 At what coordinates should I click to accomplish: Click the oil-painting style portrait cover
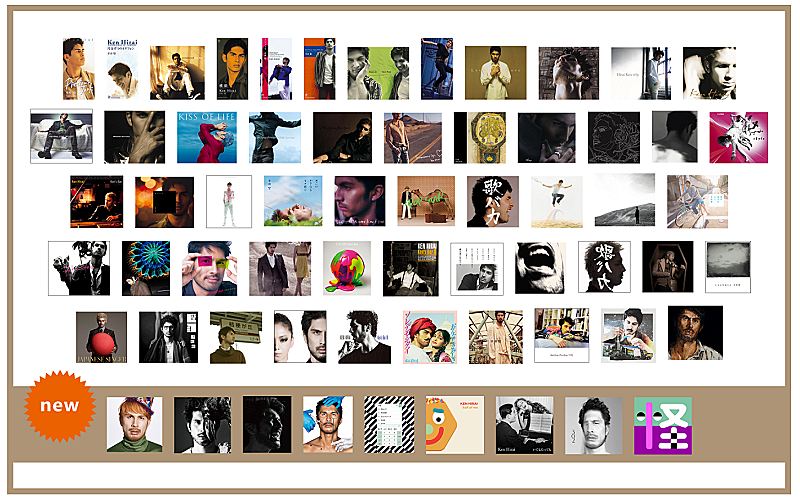(x=694, y=333)
